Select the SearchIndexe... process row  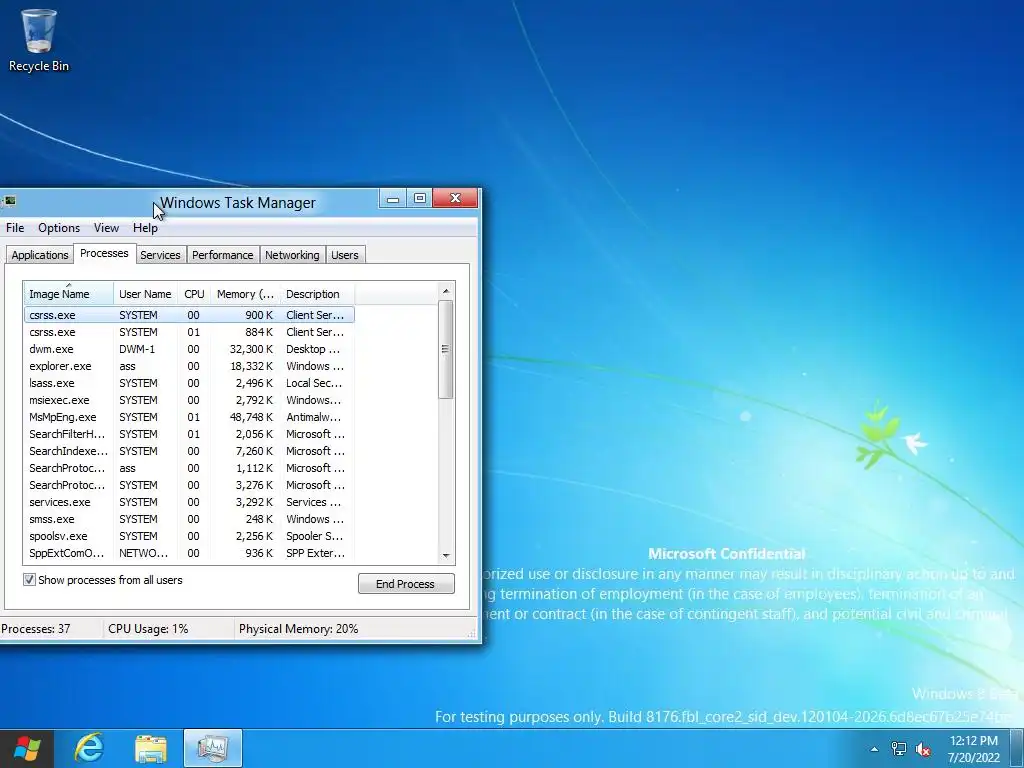click(x=189, y=451)
